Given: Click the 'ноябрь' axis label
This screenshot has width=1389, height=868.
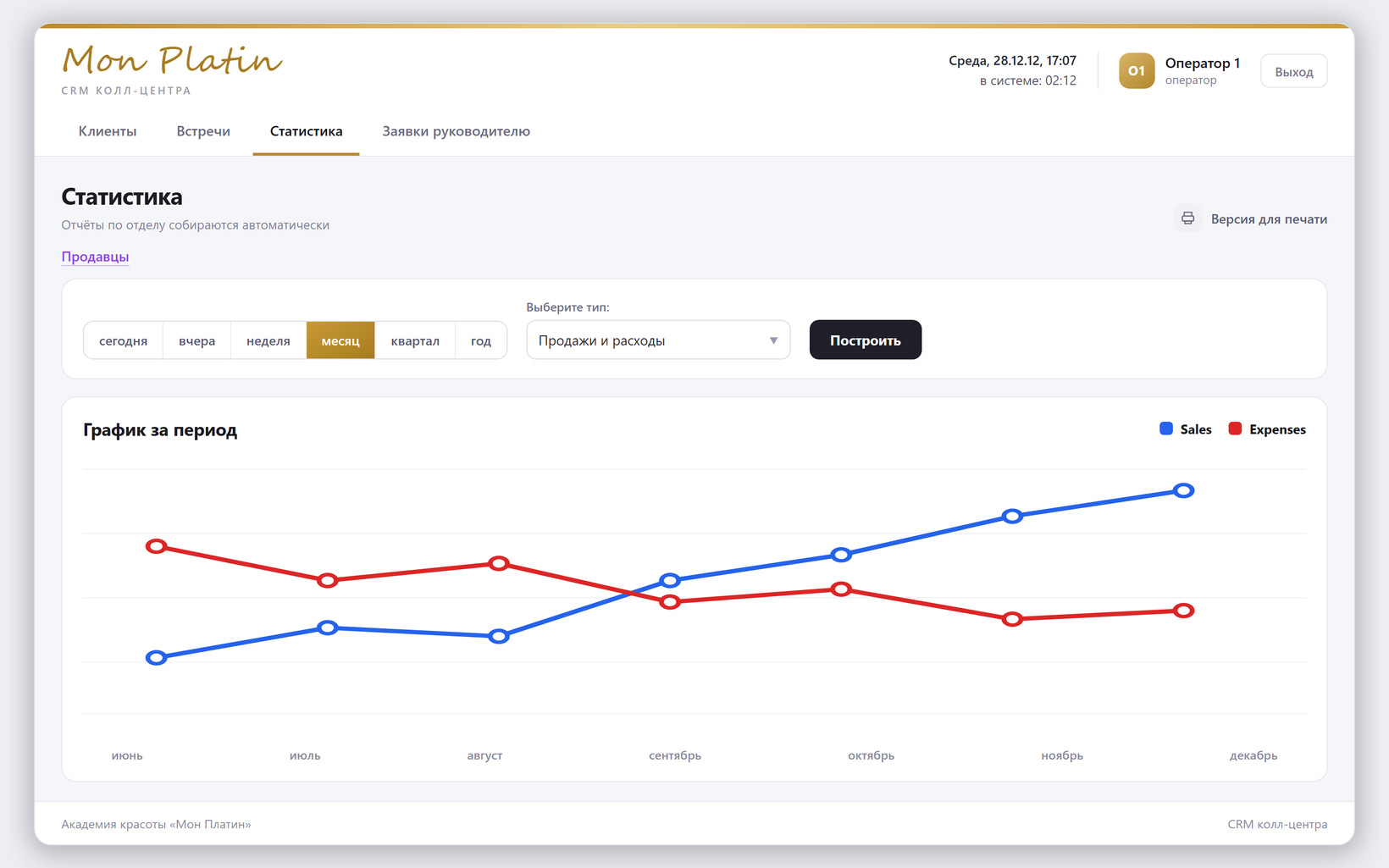Looking at the screenshot, I should [x=1062, y=755].
